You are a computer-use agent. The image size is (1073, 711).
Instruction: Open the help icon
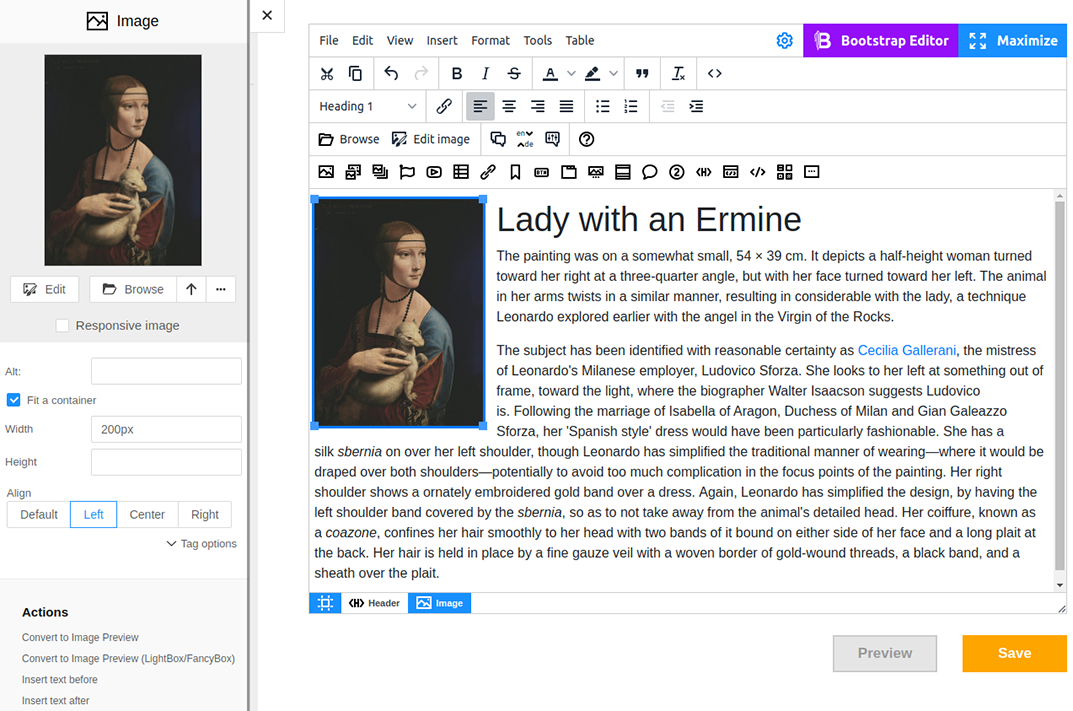point(587,139)
